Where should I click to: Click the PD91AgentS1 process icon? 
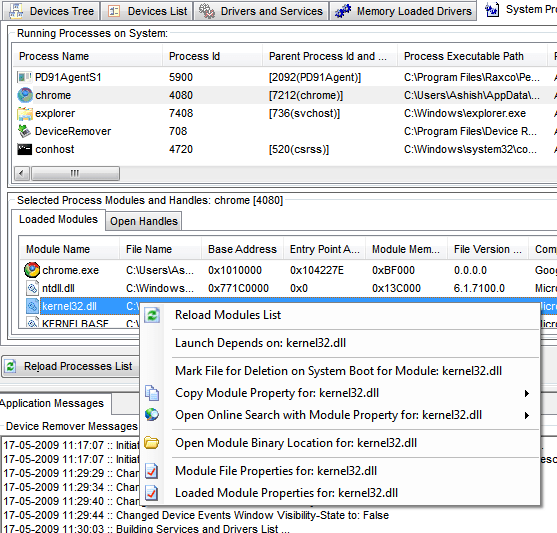click(25, 77)
